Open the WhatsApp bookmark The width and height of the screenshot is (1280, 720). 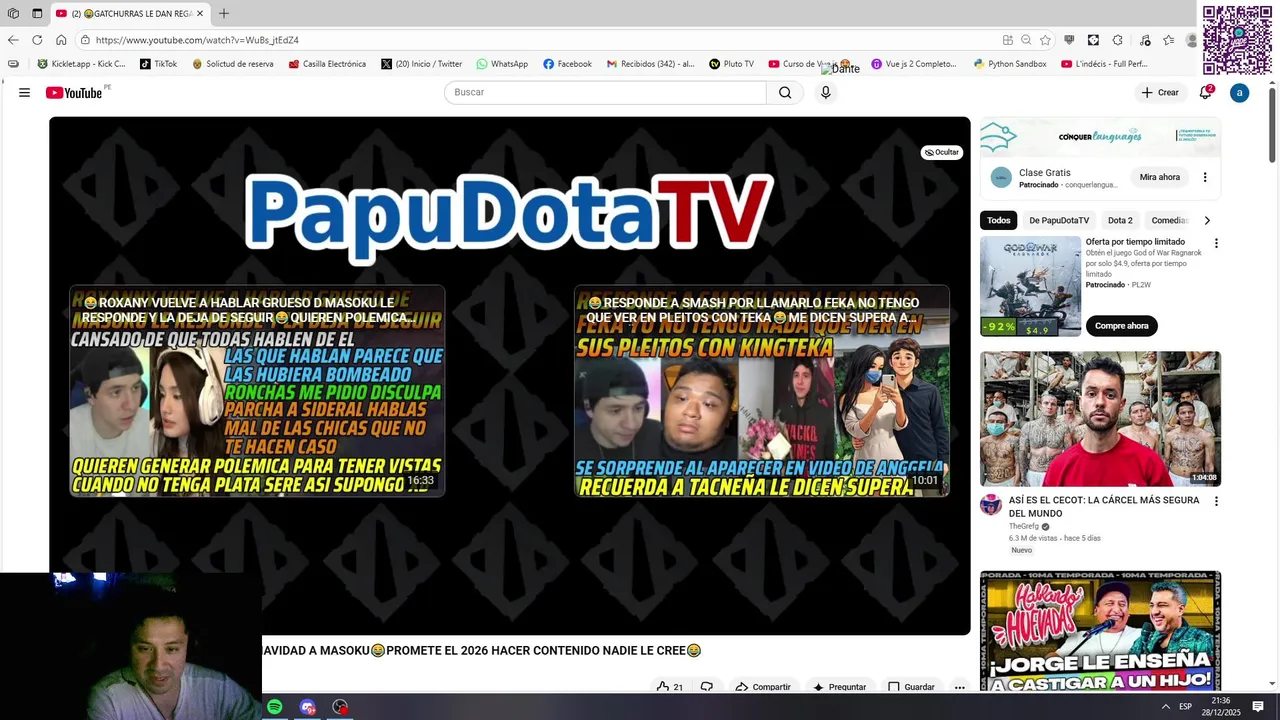click(x=502, y=64)
